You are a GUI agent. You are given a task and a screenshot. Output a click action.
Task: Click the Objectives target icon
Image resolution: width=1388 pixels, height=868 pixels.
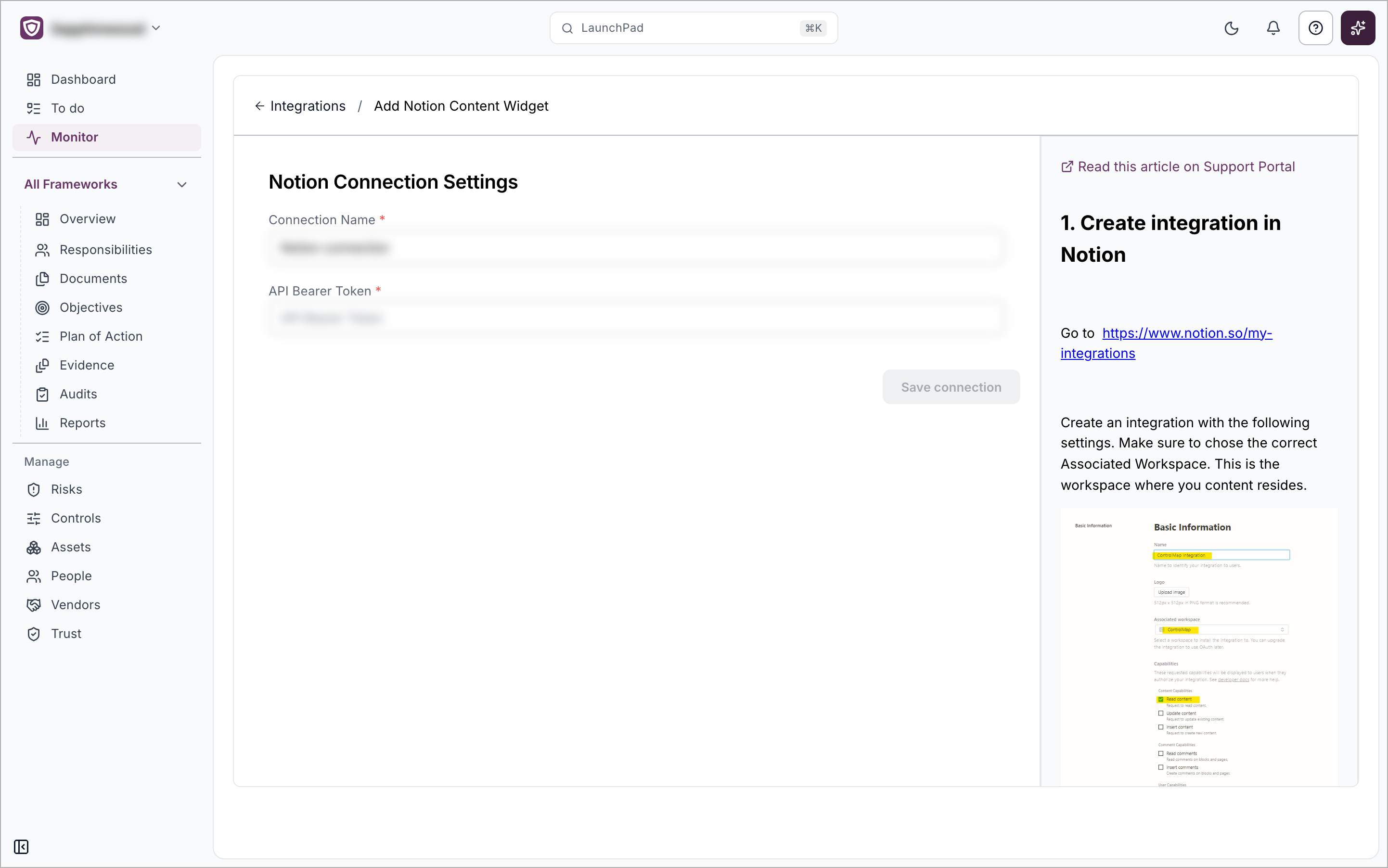click(42, 308)
